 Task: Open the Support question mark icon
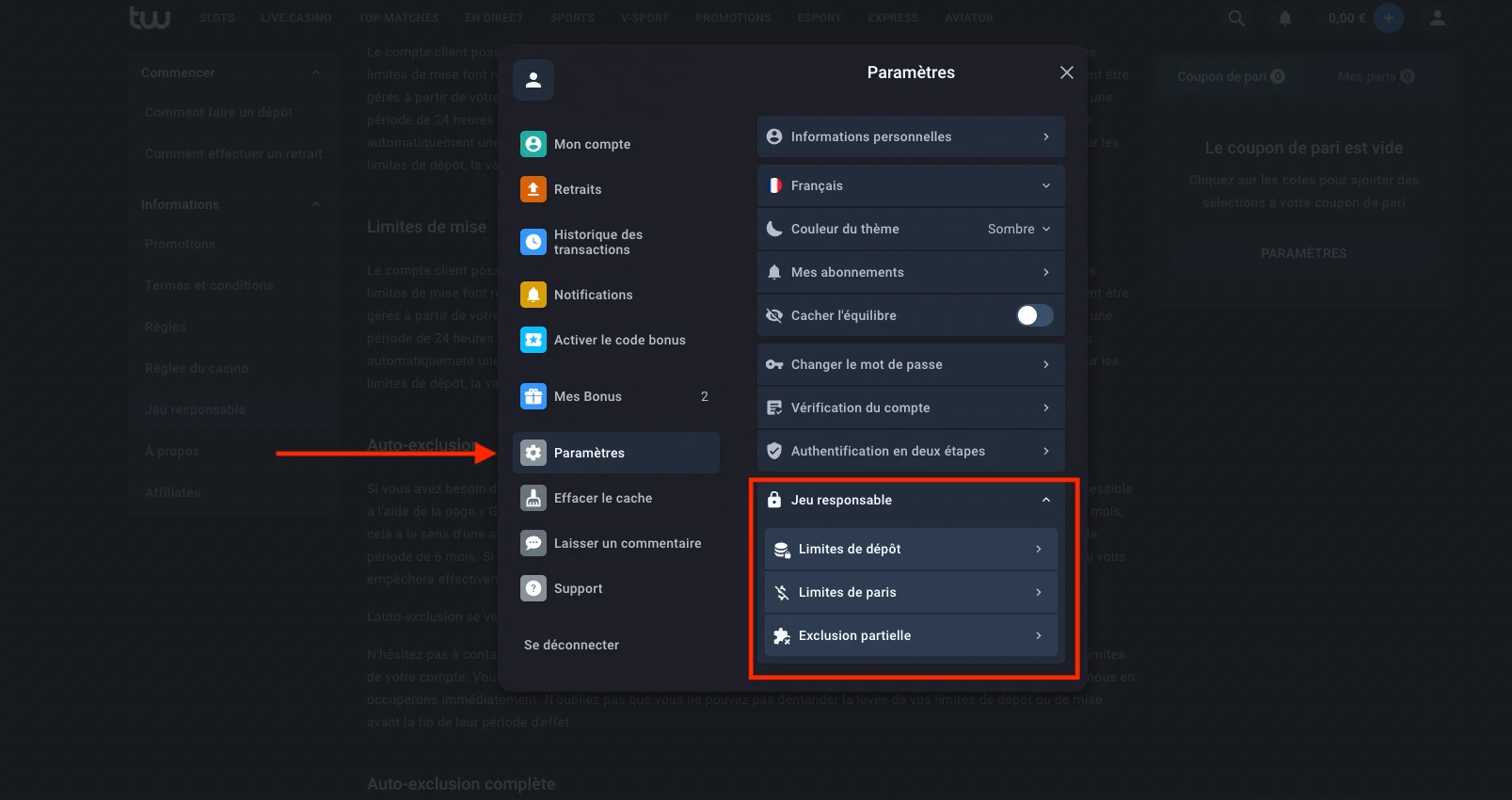(x=533, y=588)
